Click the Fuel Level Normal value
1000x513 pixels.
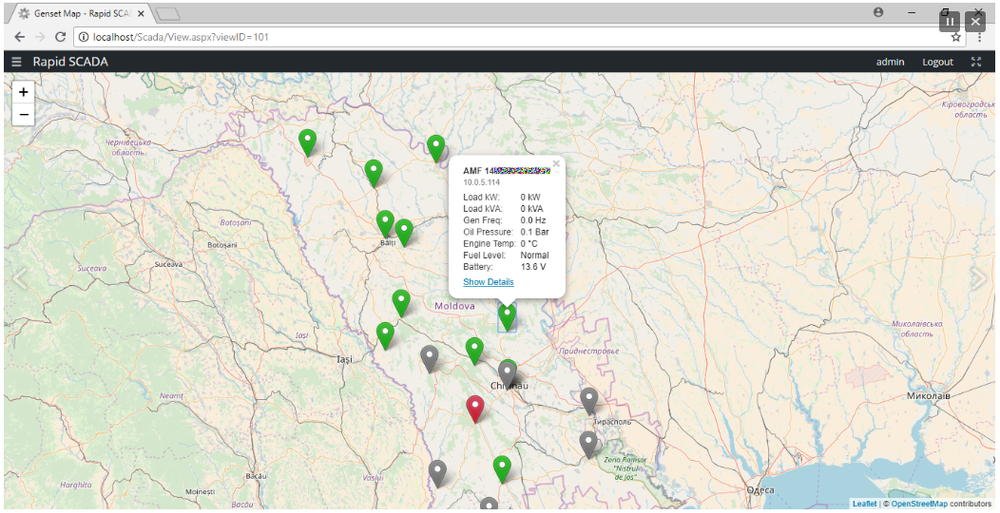(534, 255)
